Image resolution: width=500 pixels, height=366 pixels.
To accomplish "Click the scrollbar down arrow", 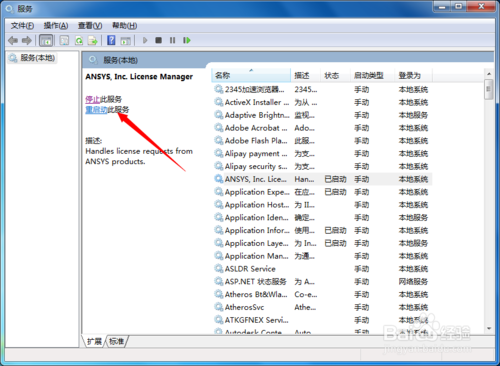I will pos(489,328).
